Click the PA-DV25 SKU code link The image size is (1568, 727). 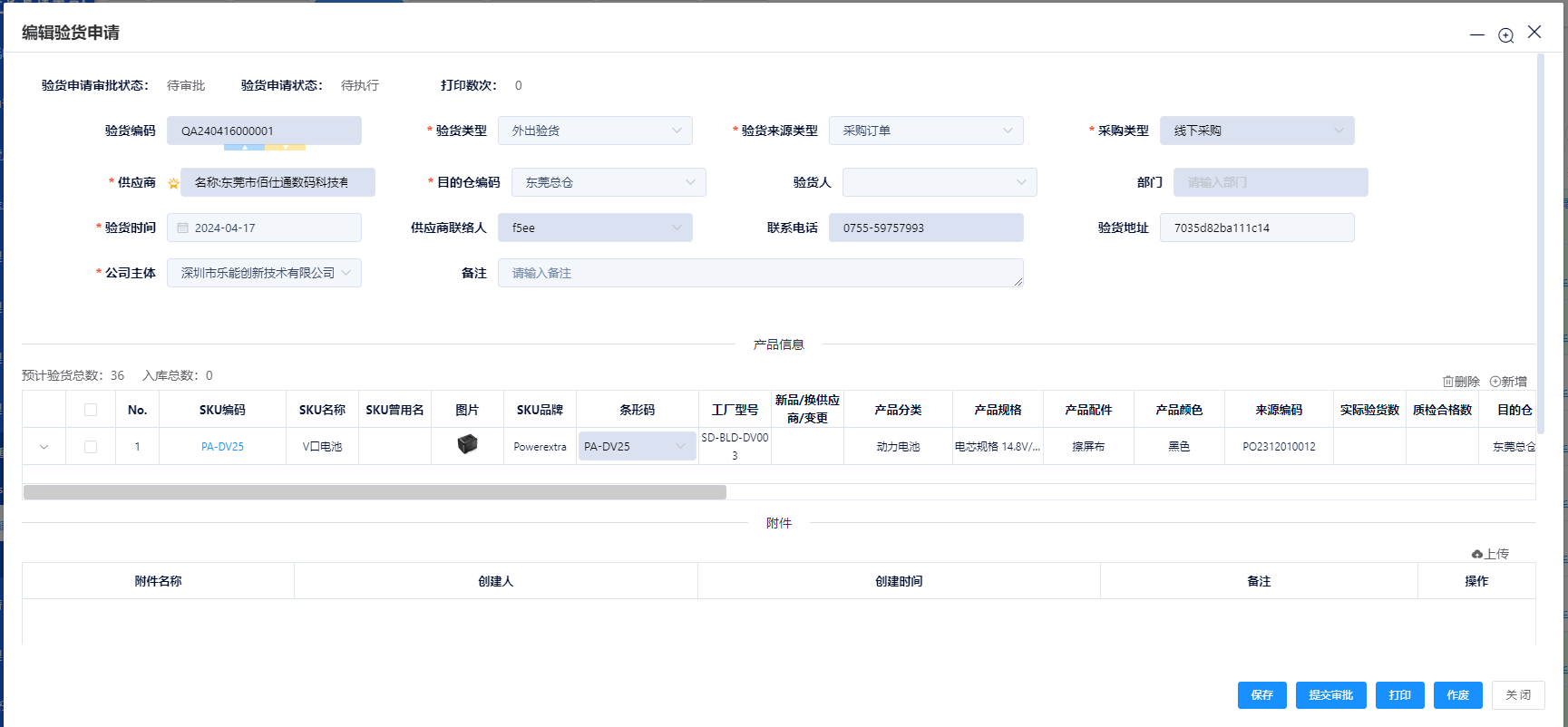222,447
